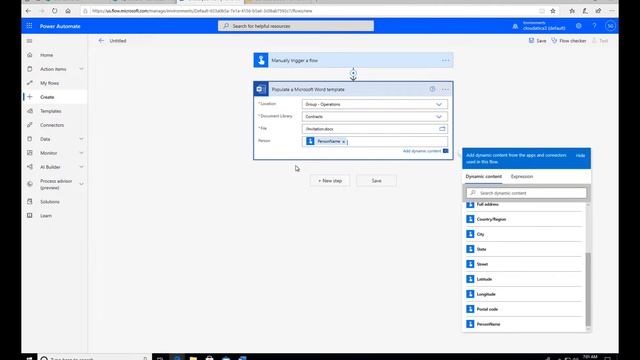The height and width of the screenshot is (360, 640).
Task: Click the file picker folder icon
Action: click(442, 129)
